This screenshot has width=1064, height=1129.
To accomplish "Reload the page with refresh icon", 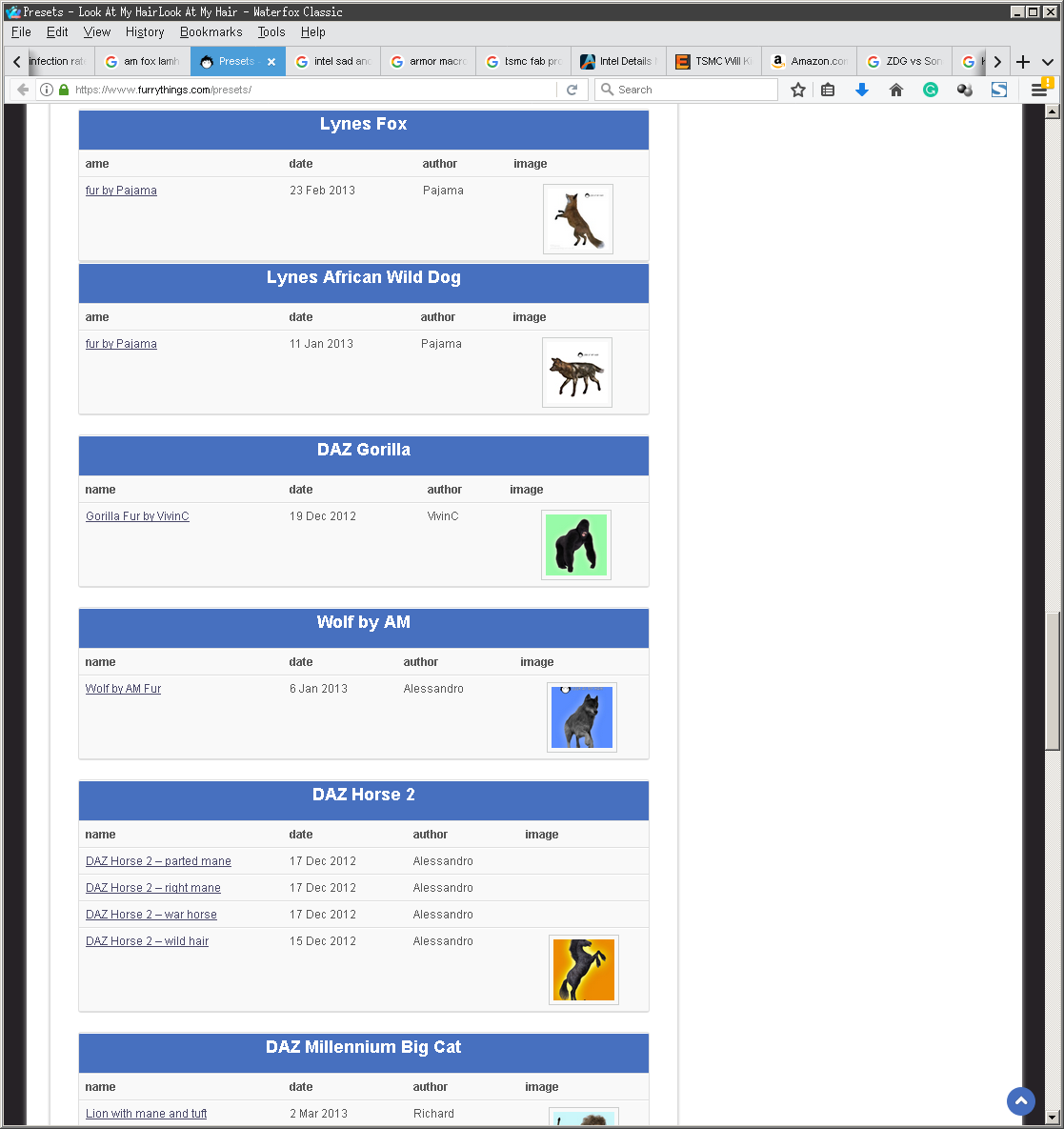I will [572, 90].
